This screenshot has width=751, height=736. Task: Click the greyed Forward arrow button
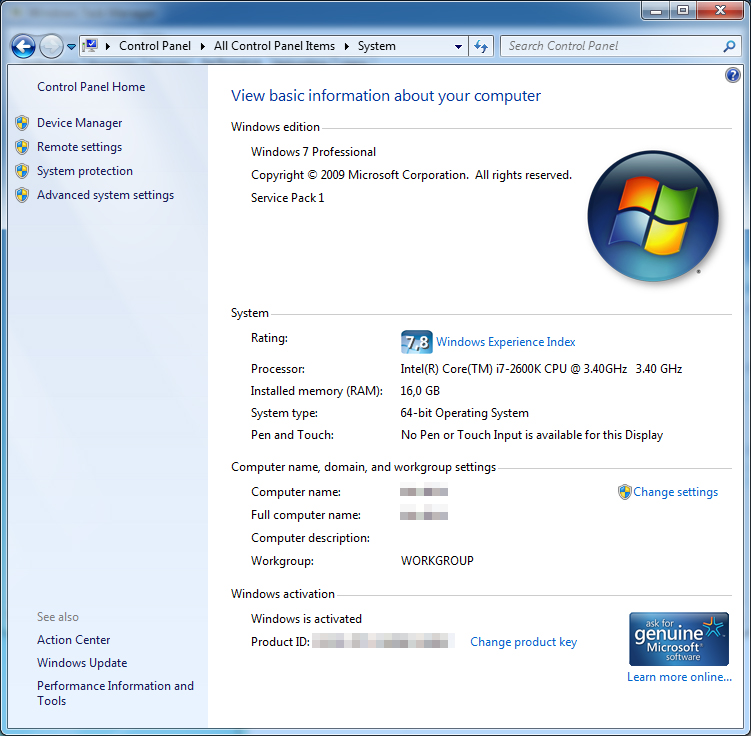(51, 46)
